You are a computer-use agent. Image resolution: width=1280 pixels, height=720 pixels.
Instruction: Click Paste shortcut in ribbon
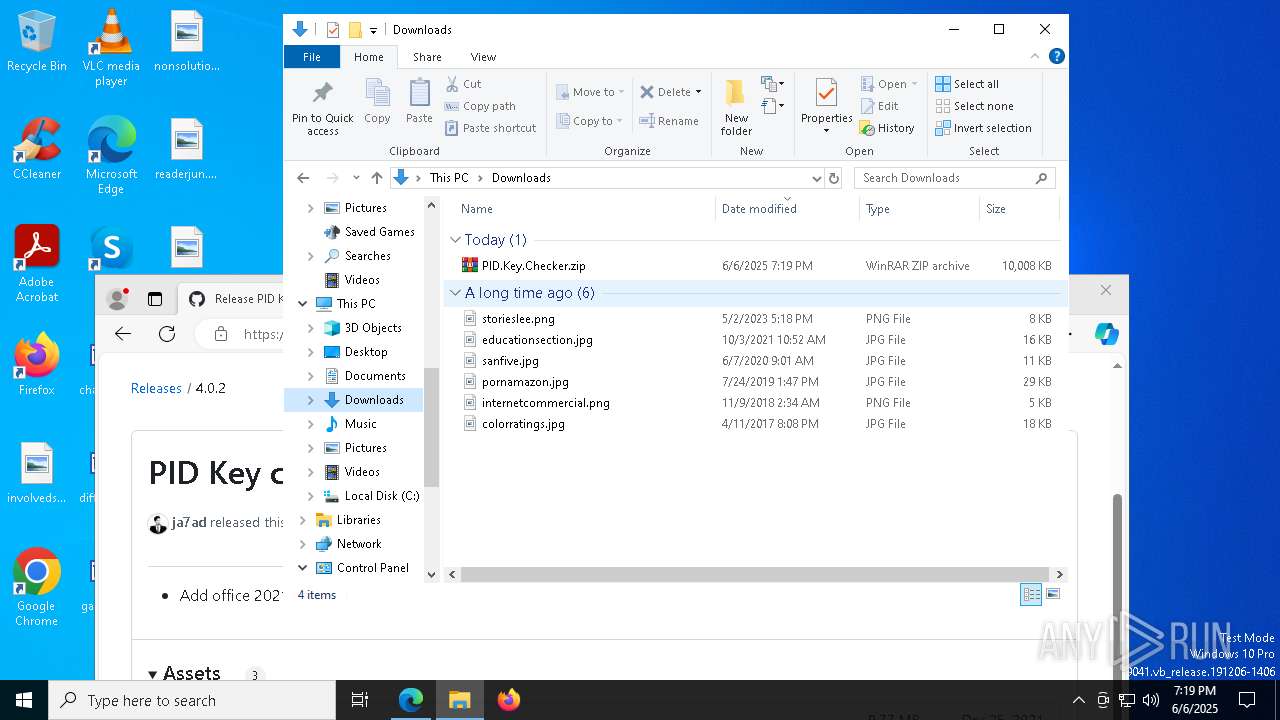[490, 128]
